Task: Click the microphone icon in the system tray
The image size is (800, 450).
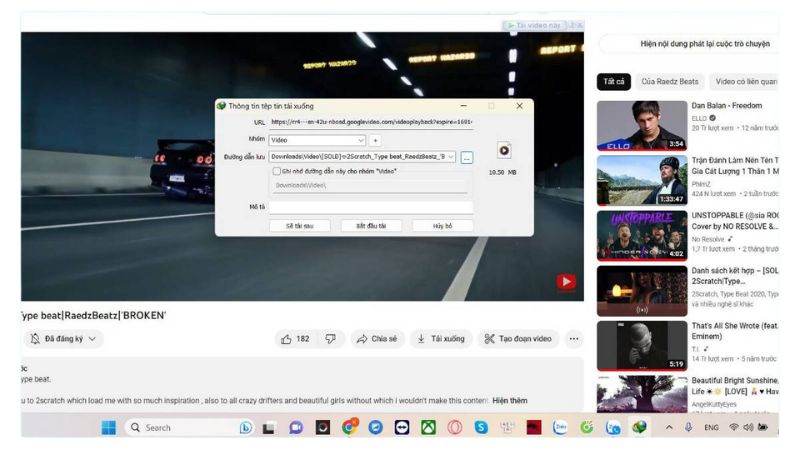Action: [688, 428]
